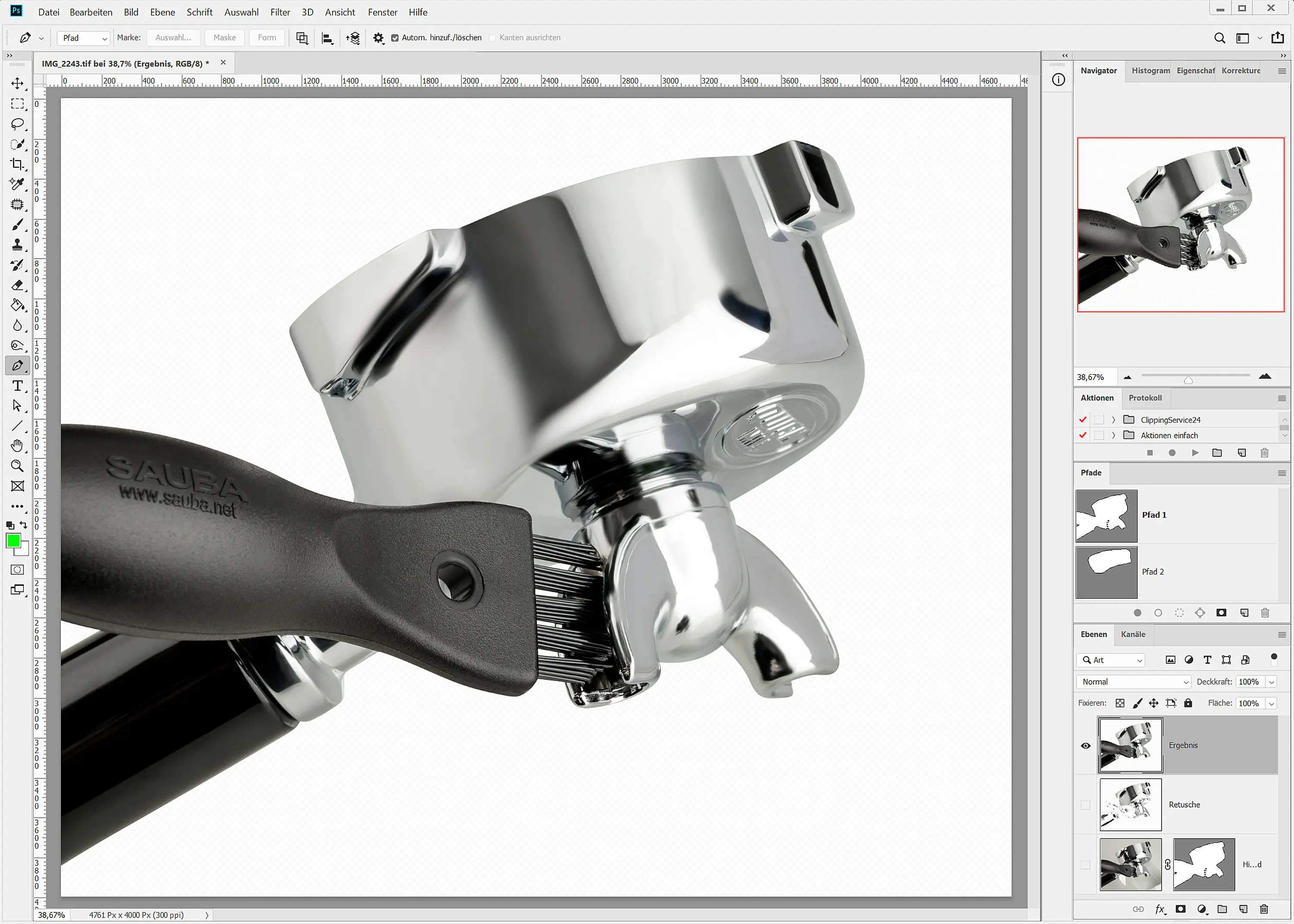Expand the ClippingService24 action folder
The image size is (1294, 924).
pyautogui.click(x=1113, y=420)
